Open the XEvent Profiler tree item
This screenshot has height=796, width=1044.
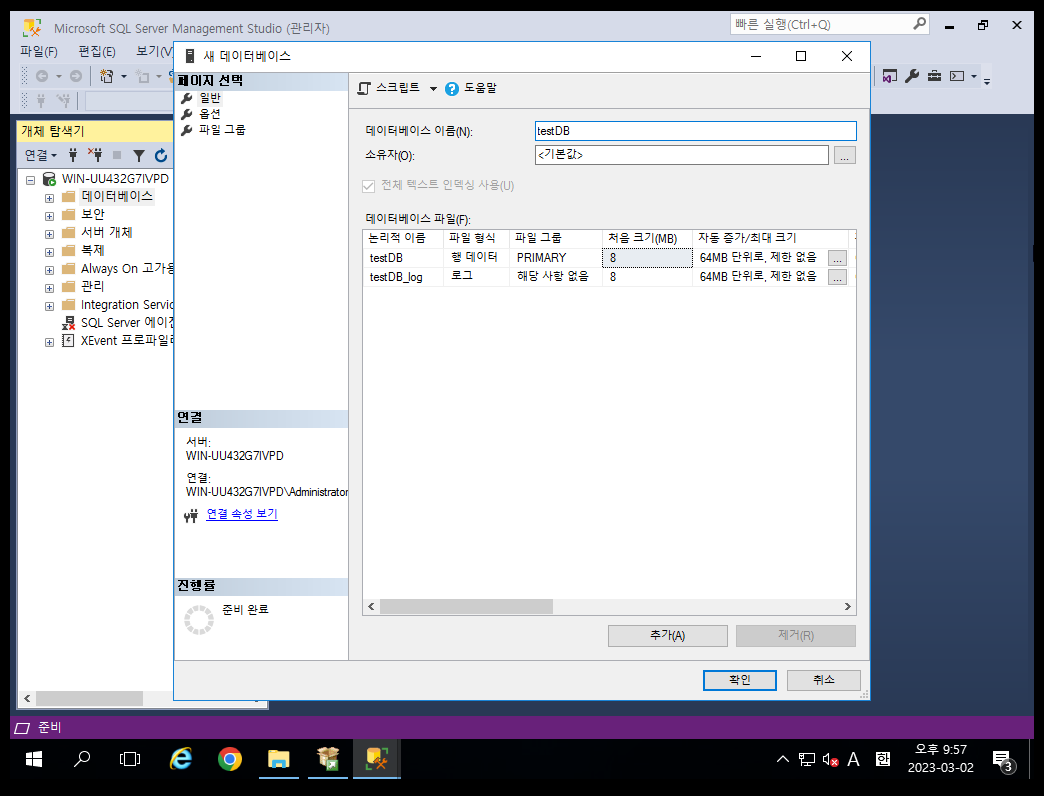tap(127, 341)
